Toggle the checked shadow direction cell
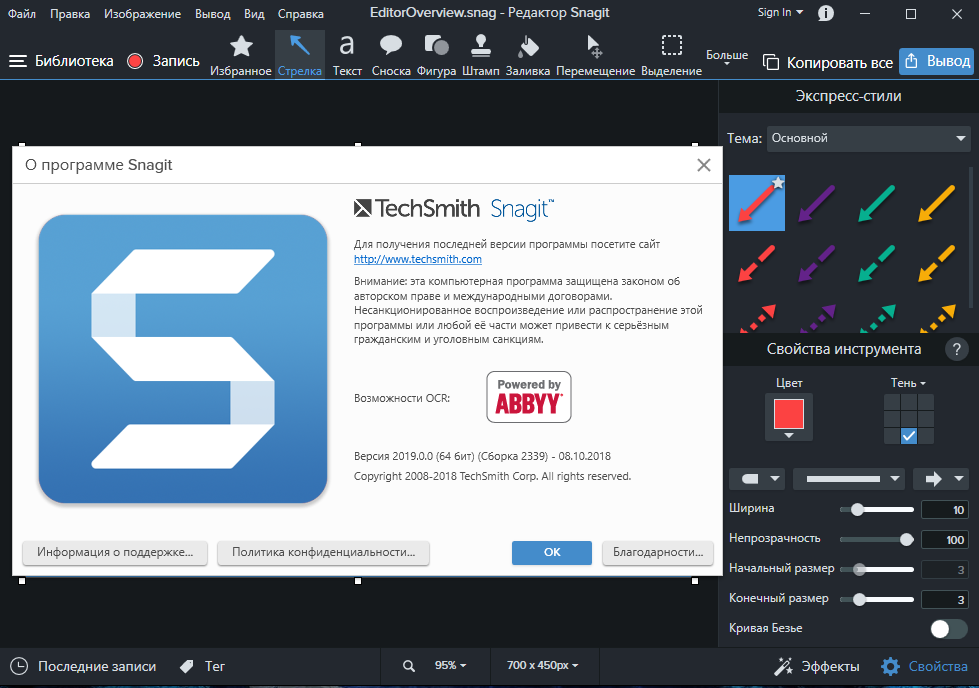 coord(909,436)
